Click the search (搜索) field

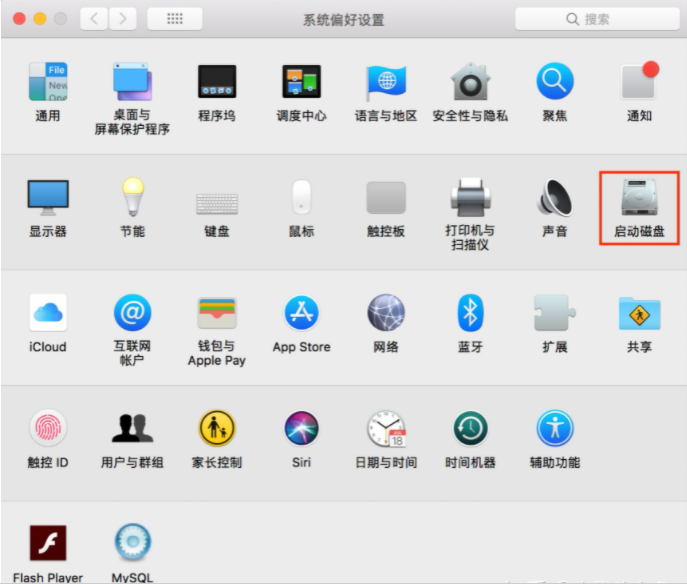(x=594, y=19)
